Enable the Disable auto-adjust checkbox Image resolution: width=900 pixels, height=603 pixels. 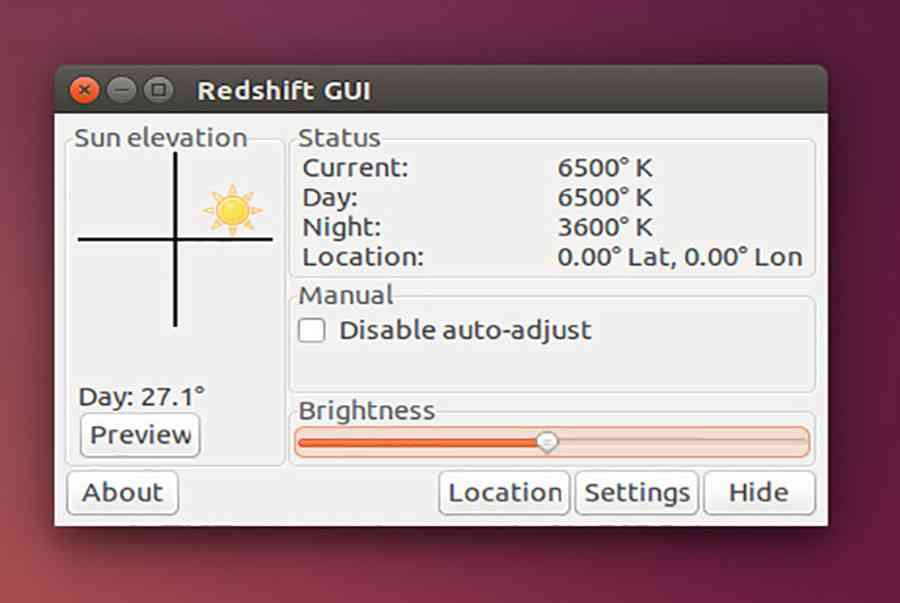point(312,331)
